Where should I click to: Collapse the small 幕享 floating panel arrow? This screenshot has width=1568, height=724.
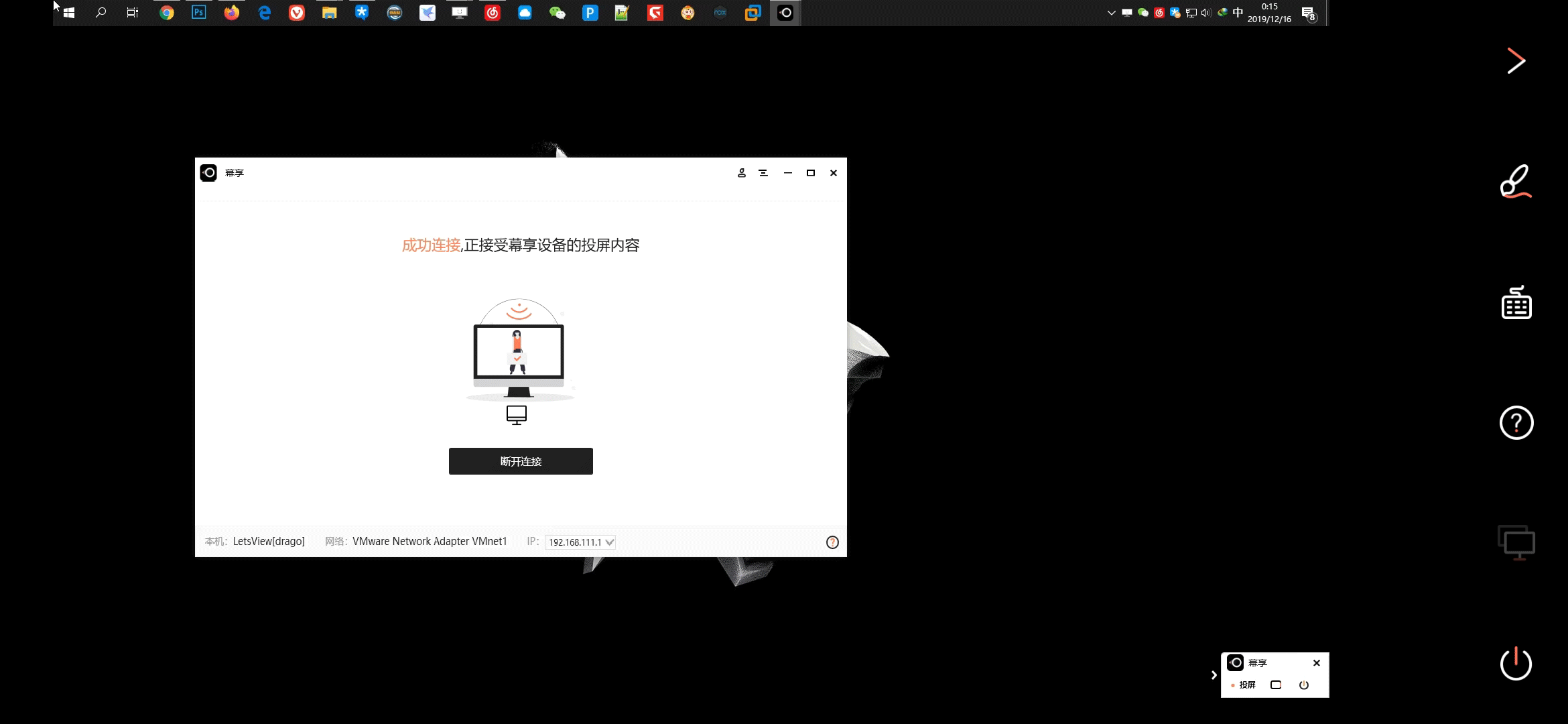(1214, 675)
